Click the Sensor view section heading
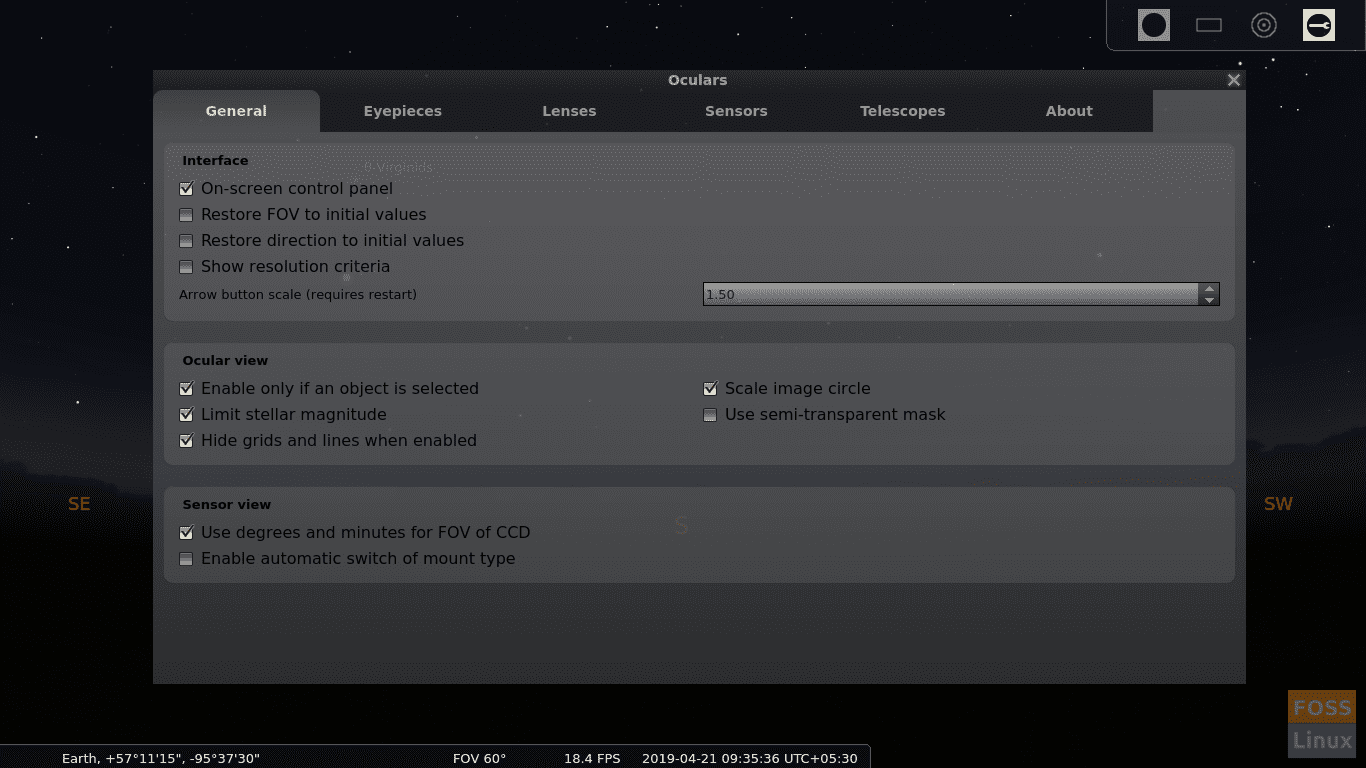Screen dimensions: 1366x768 tap(227, 504)
